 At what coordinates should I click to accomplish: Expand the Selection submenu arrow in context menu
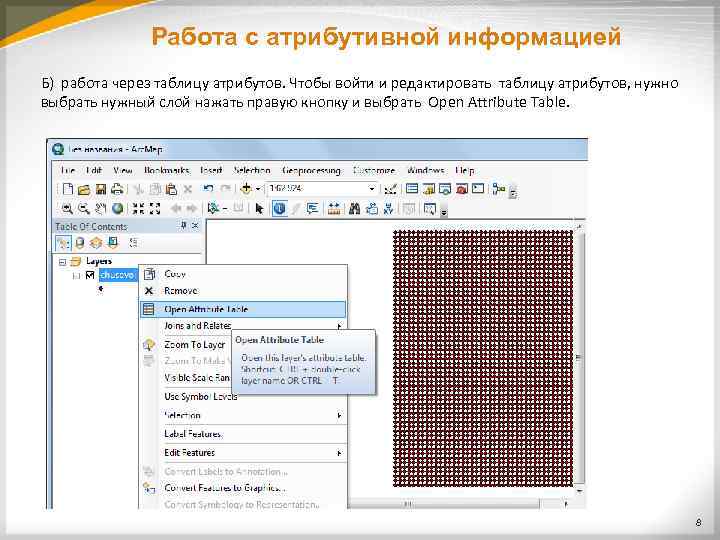(x=339, y=416)
